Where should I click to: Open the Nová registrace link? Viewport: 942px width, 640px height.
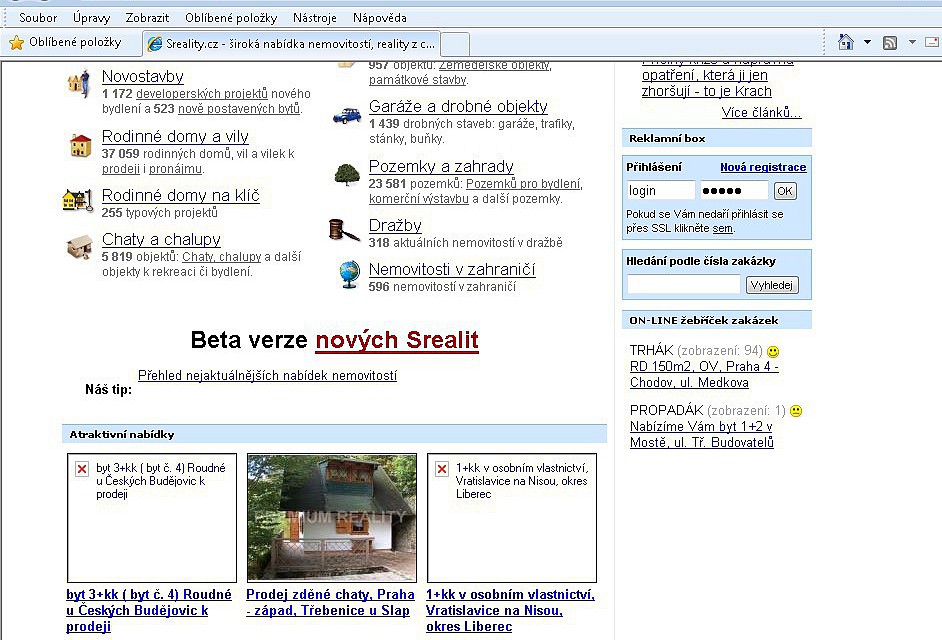(762, 167)
